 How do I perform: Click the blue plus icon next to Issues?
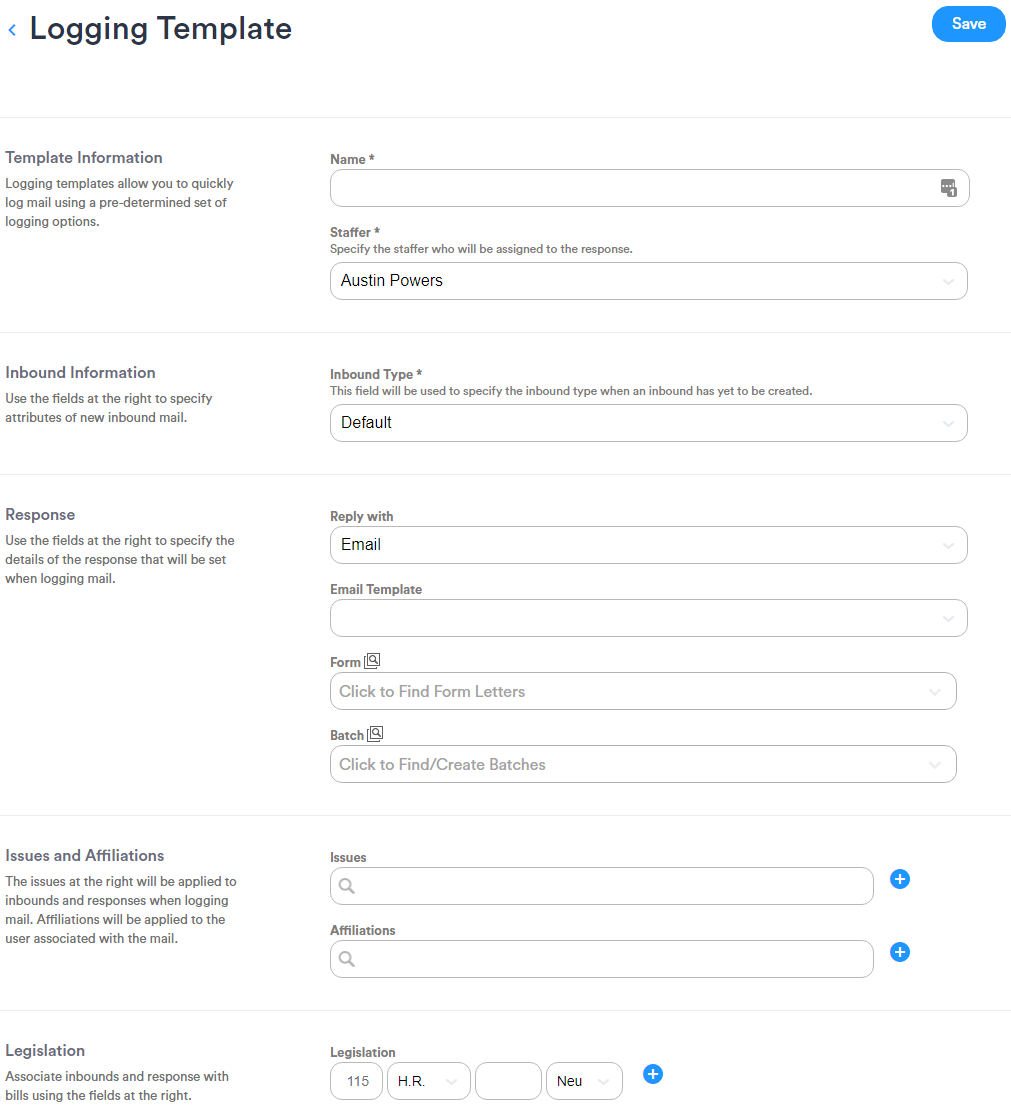(899, 879)
